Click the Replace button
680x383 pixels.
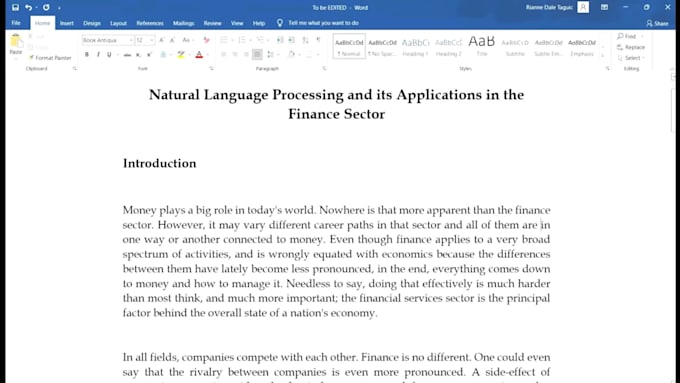pos(631,47)
